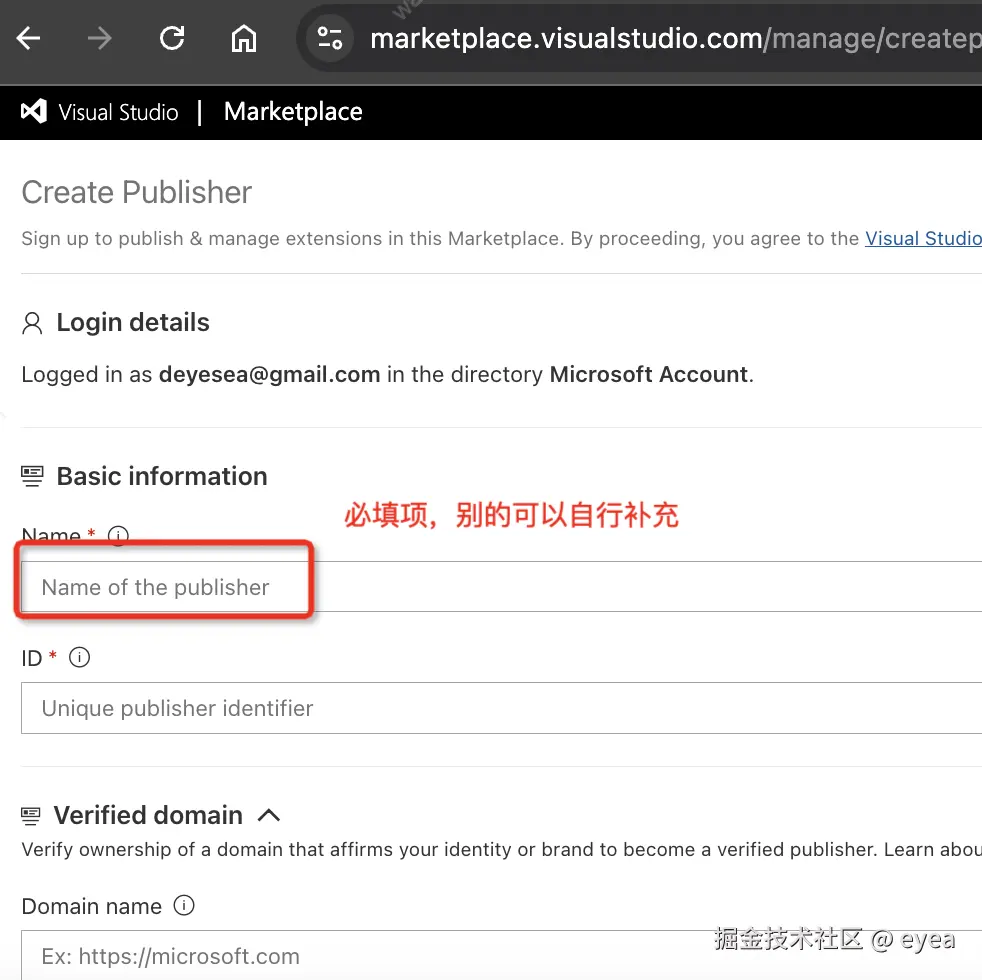Screen dimensions: 982x980
Task: Reload the Create Publisher page
Action: click(171, 38)
